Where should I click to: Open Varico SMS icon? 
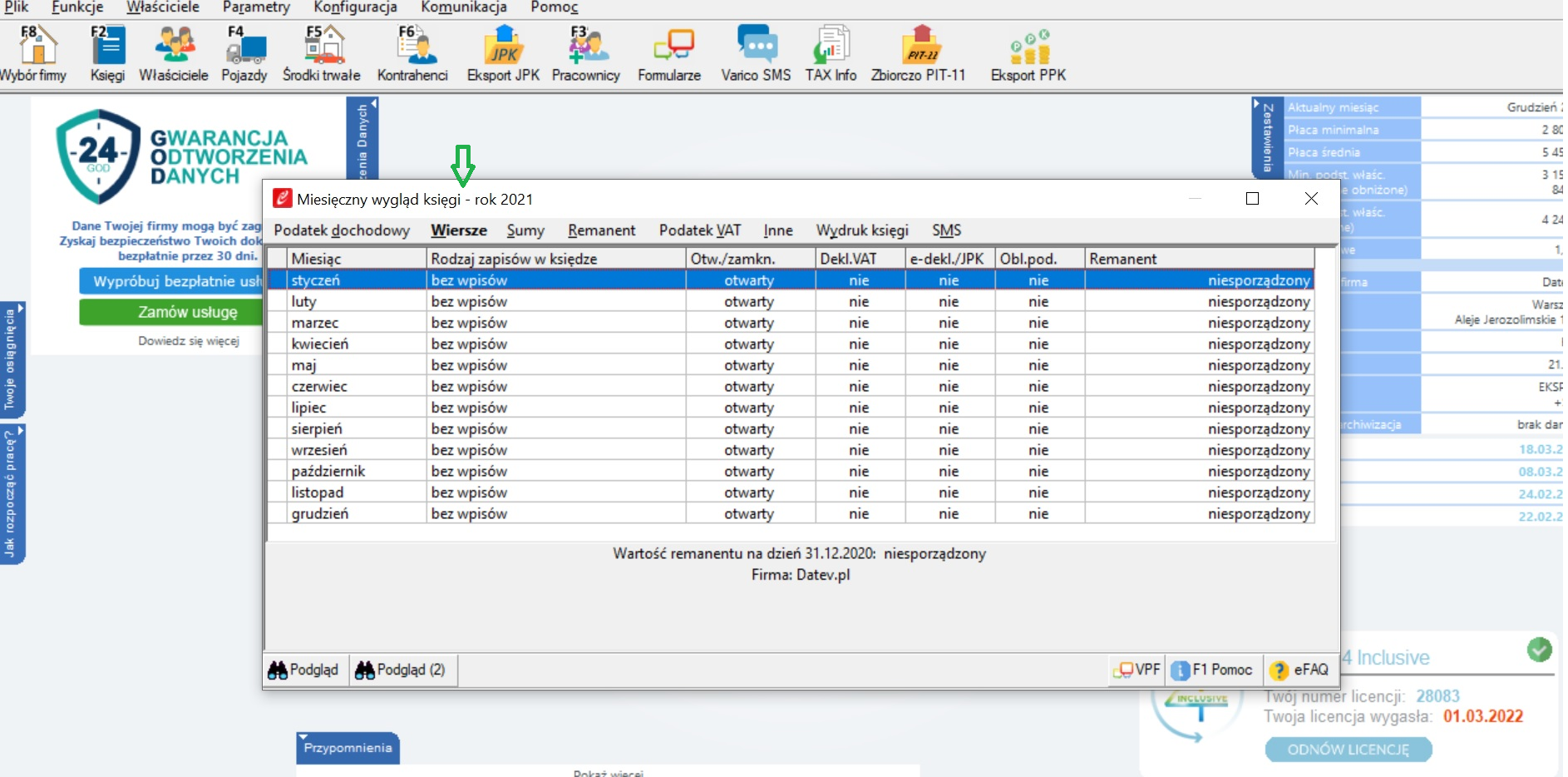tap(756, 53)
